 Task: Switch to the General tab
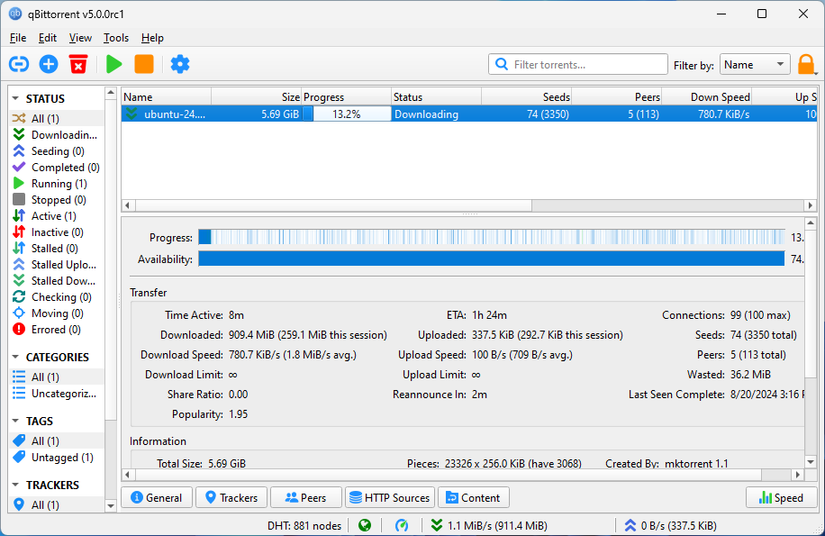click(156, 498)
